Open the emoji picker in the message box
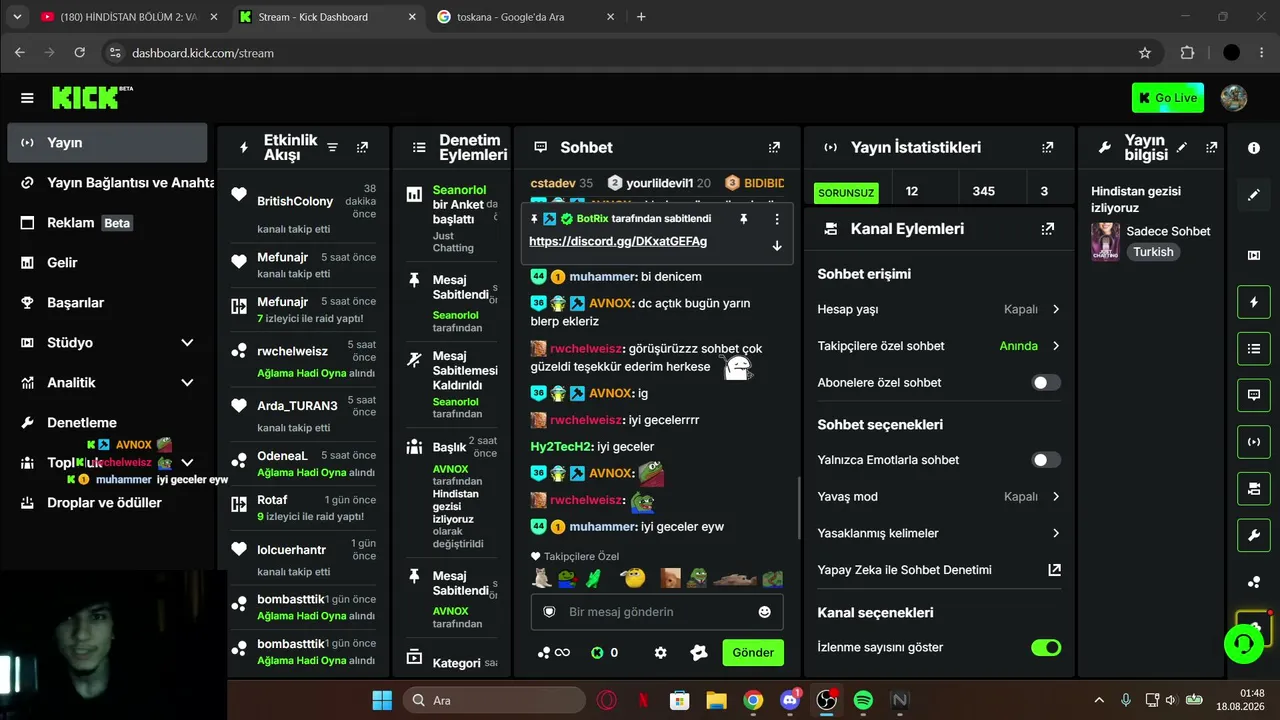 tap(765, 611)
